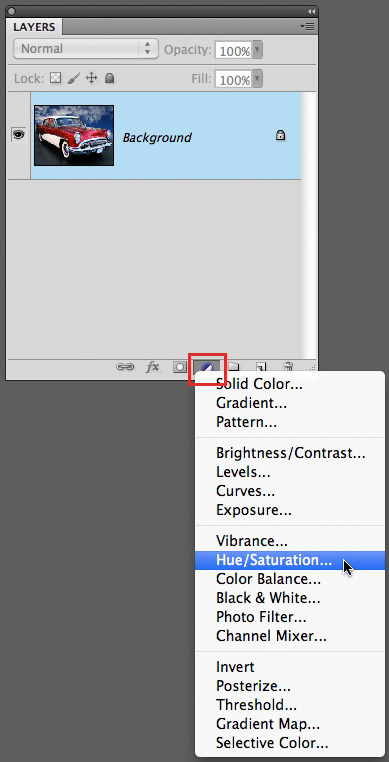Image resolution: width=389 pixels, height=762 pixels.
Task: Toggle lock image pixels brush
Action: click(x=73, y=78)
